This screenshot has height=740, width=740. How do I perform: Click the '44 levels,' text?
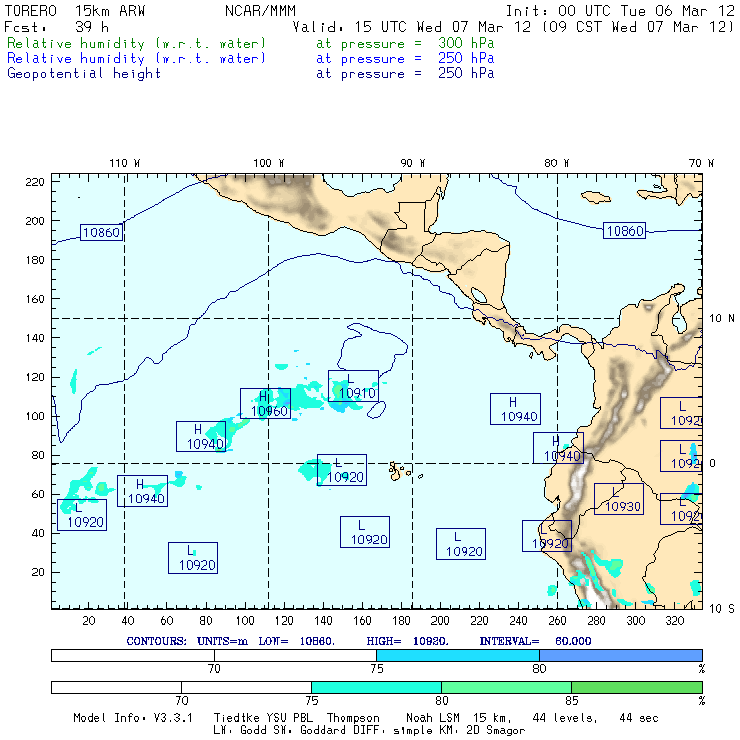pyautogui.click(x=565, y=718)
